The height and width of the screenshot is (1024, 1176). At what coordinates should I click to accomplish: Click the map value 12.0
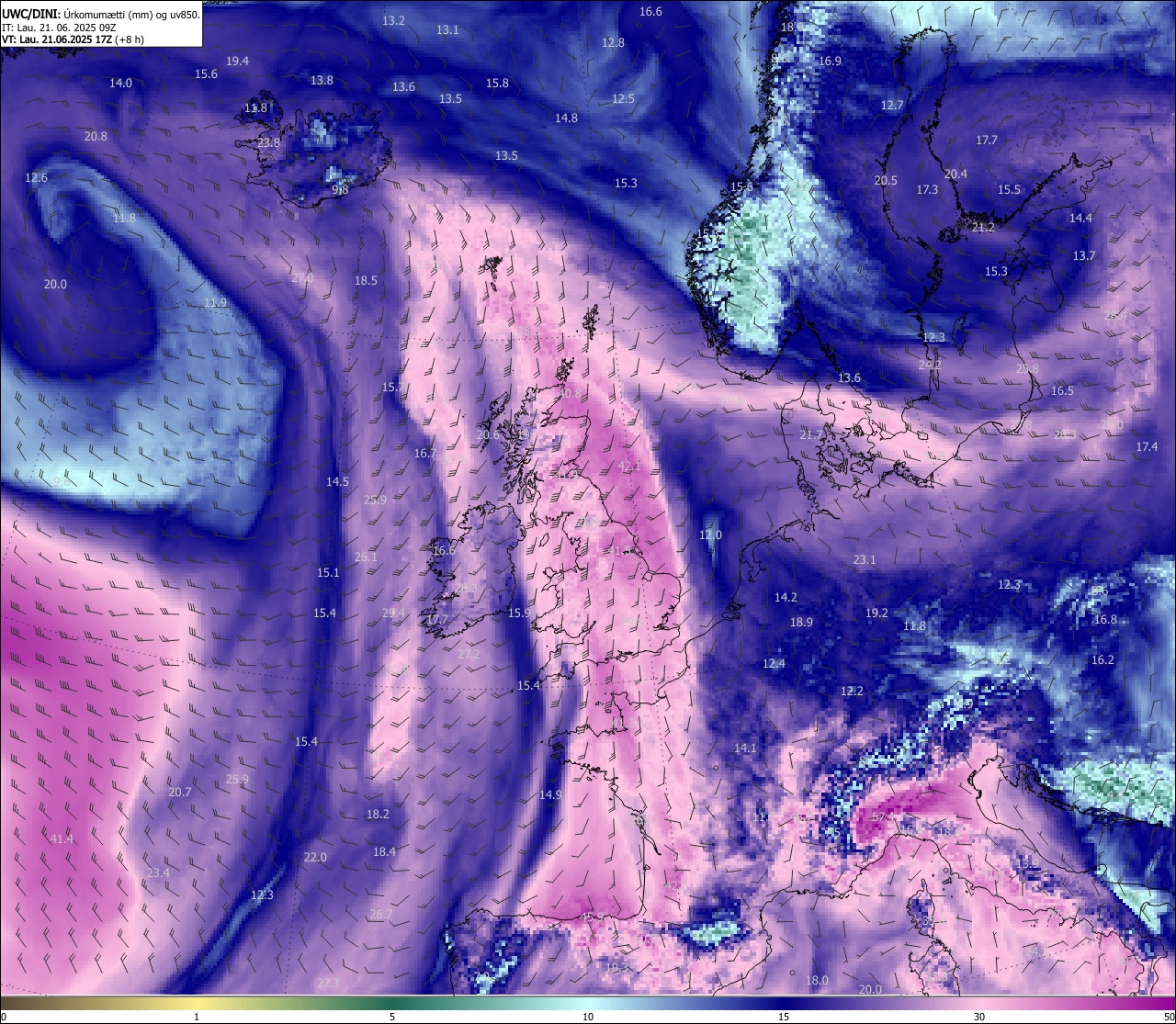point(710,535)
